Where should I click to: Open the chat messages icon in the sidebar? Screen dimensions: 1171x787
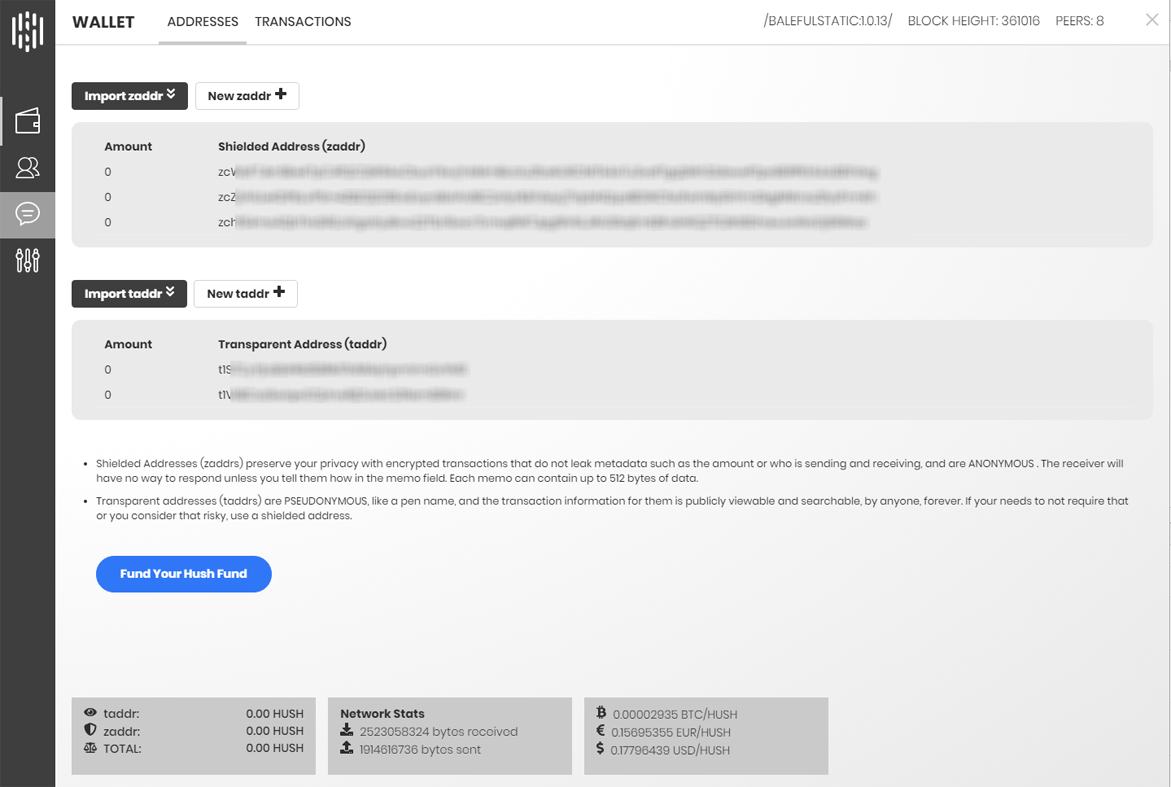[x=28, y=214]
